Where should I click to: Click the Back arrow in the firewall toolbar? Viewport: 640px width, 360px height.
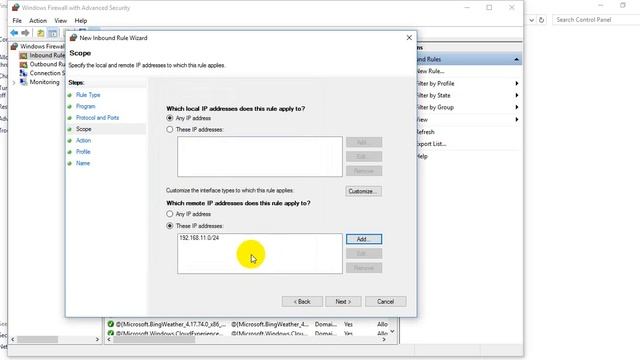14,33
